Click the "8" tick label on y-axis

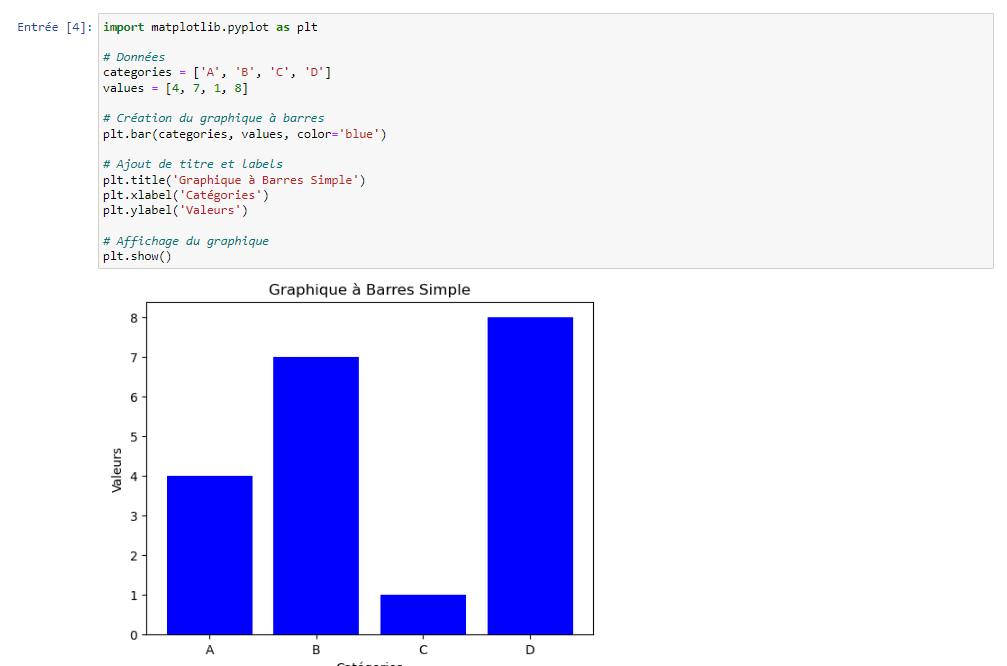(133, 318)
